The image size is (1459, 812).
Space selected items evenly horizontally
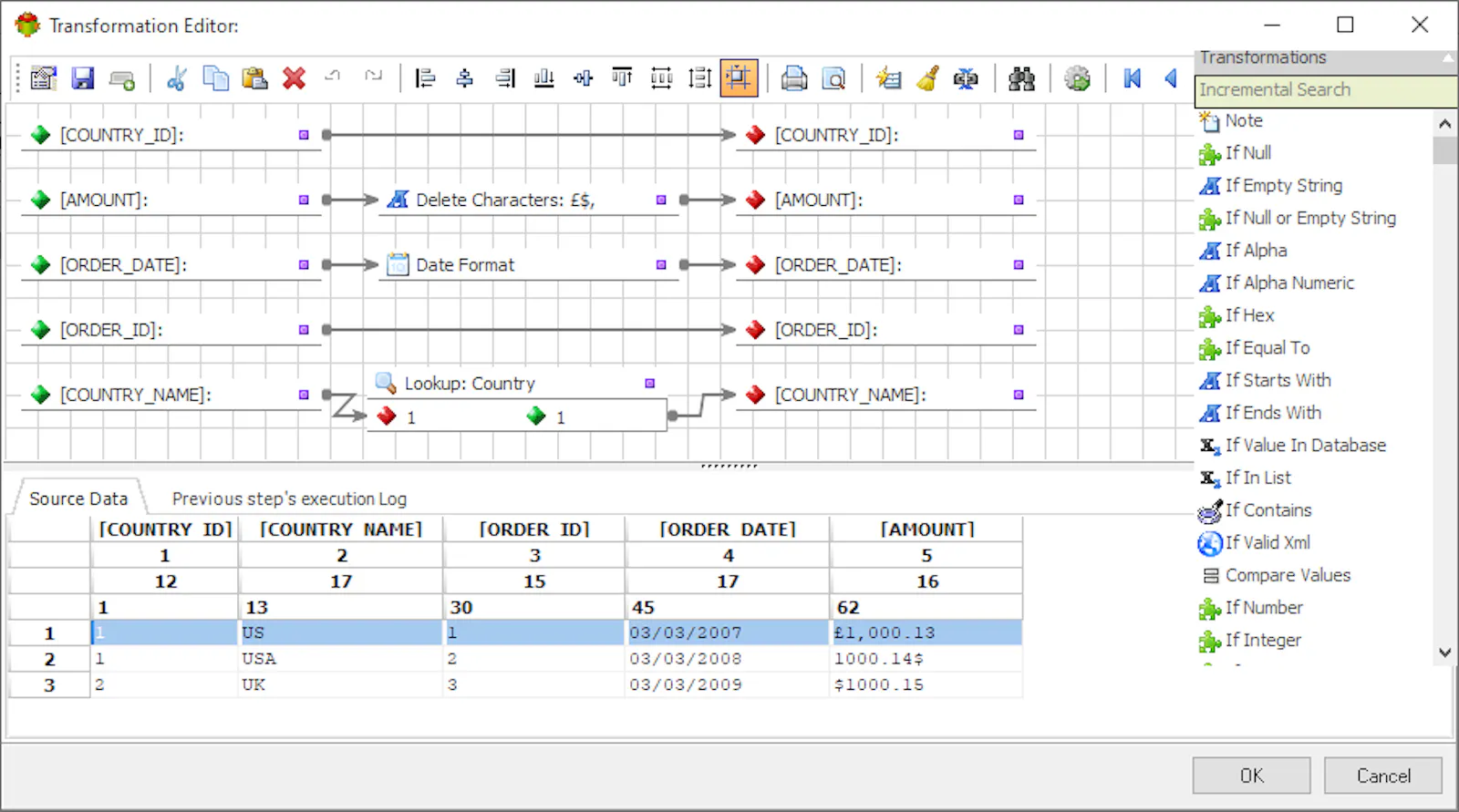pyautogui.click(x=661, y=79)
